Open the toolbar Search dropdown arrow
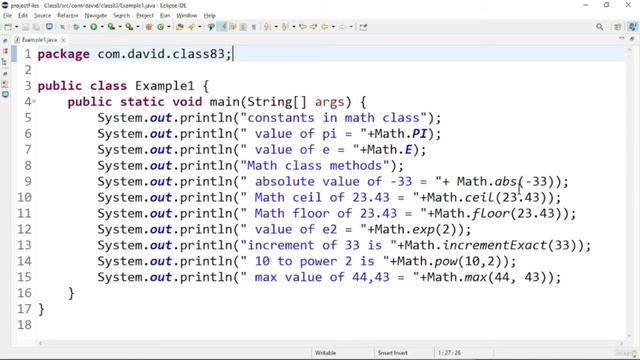Image resolution: width=640 pixels, height=360 pixels. [200, 27]
